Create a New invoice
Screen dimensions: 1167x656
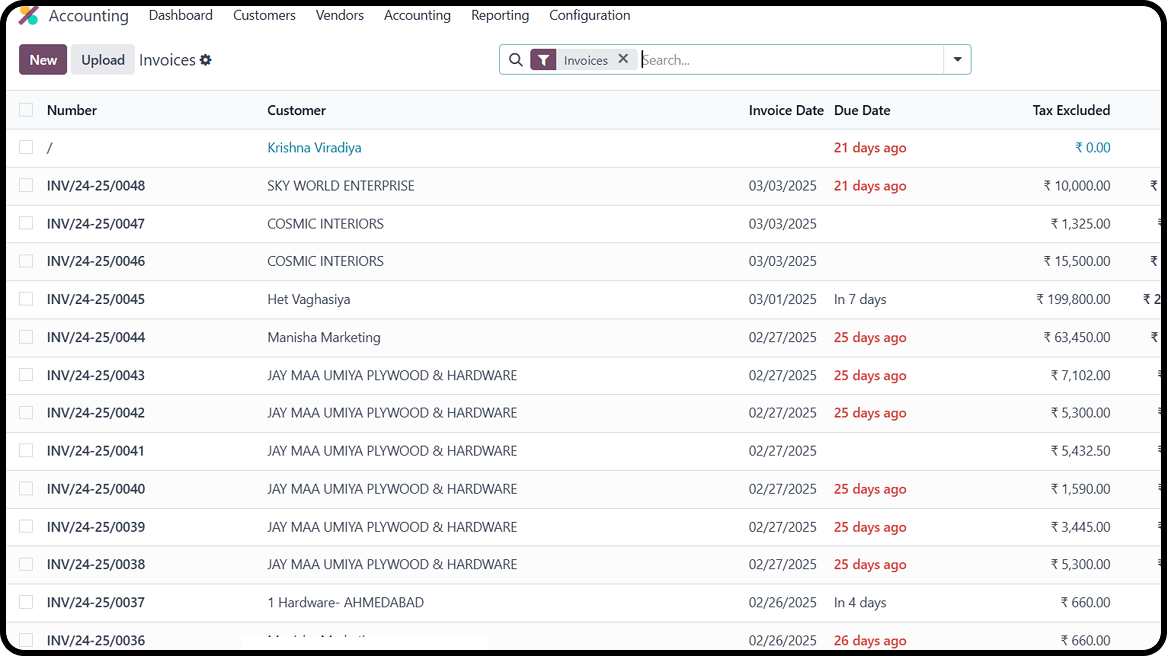[43, 60]
